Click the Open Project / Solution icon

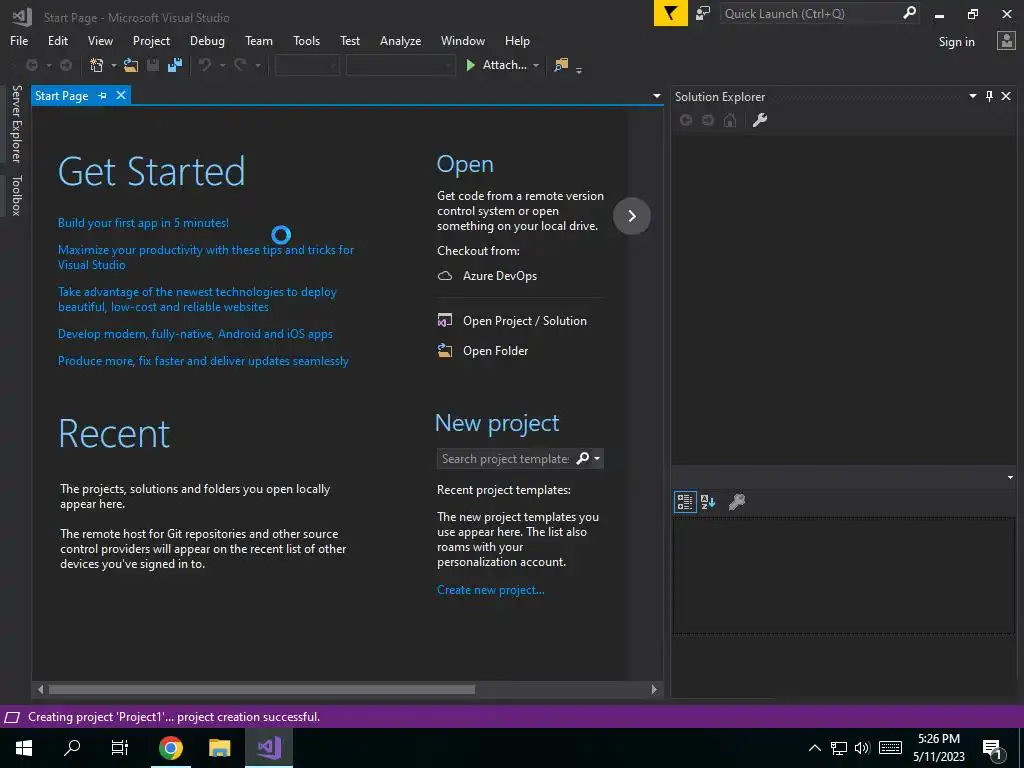[445, 321]
